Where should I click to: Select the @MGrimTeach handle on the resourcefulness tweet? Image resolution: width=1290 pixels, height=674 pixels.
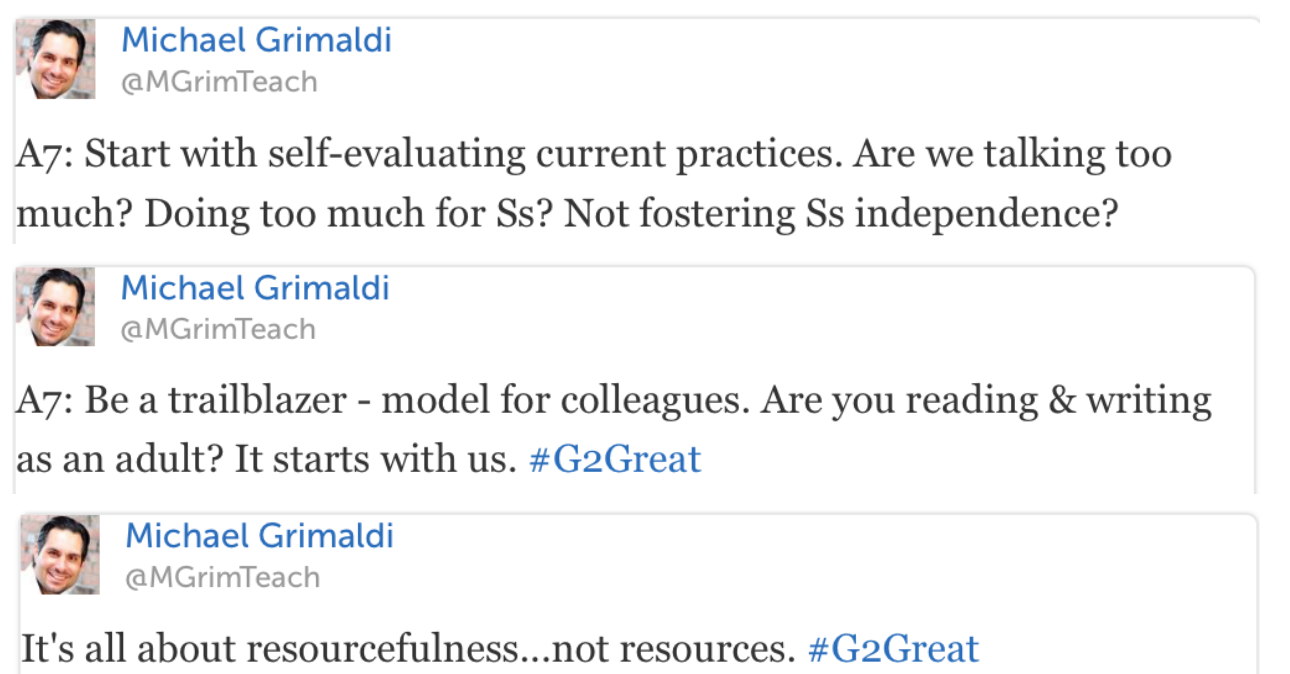tap(222, 577)
